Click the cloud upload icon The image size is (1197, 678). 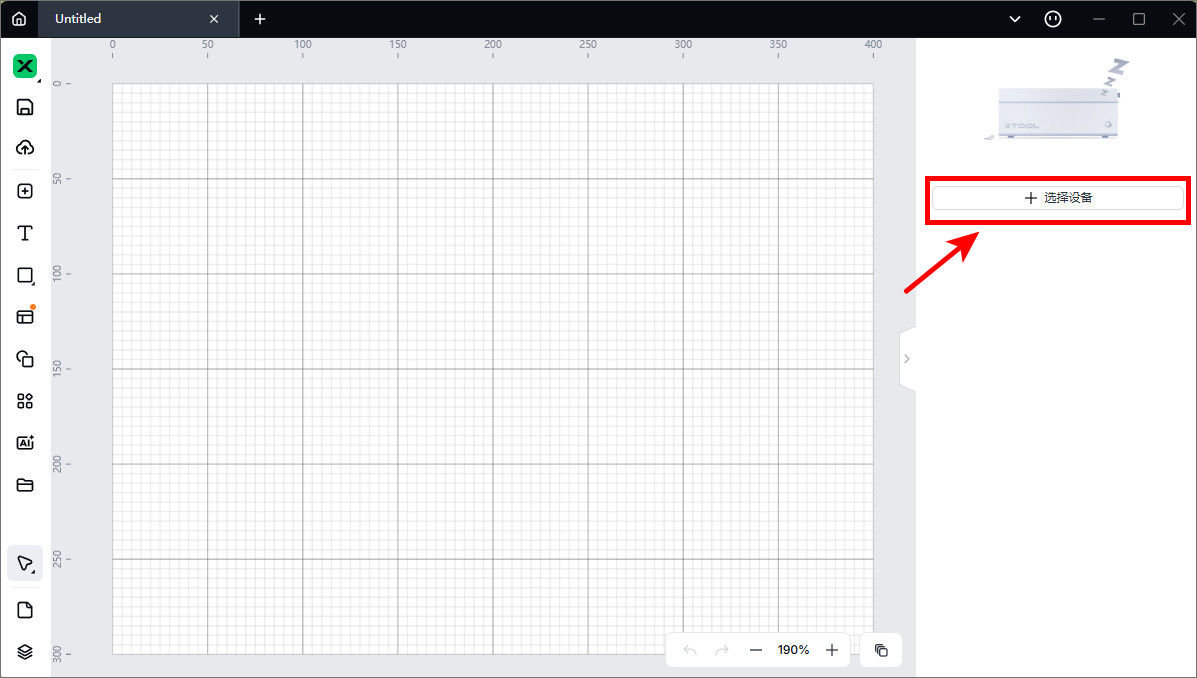(x=25, y=148)
